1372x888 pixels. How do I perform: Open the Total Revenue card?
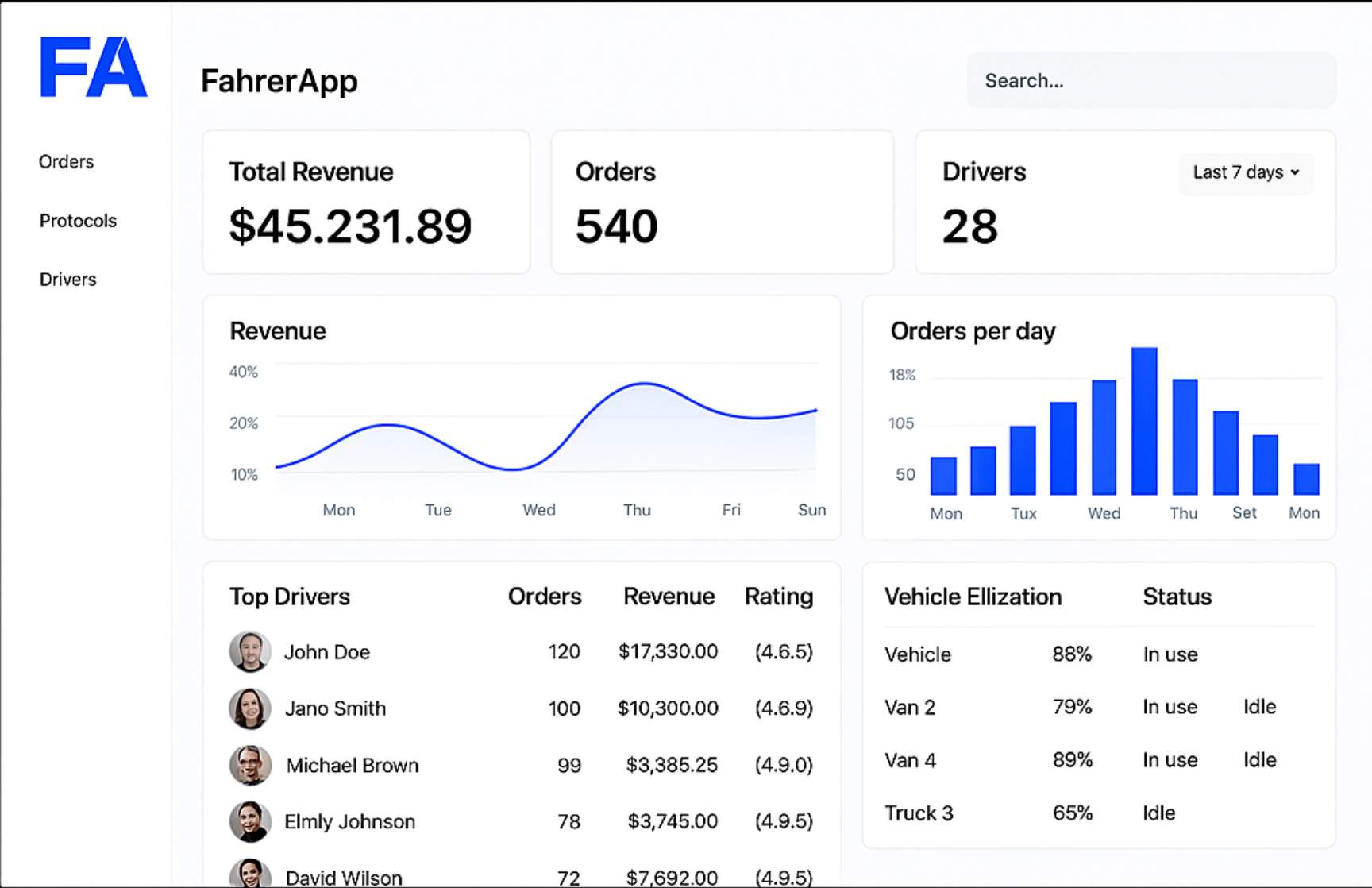pos(366,202)
